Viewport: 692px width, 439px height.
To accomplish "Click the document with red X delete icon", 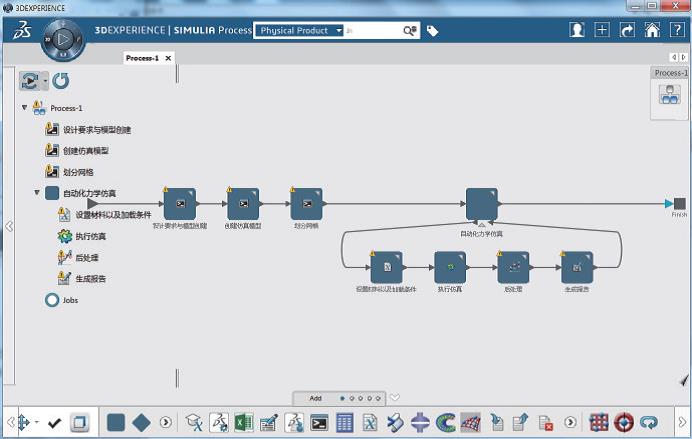I will pyautogui.click(x=545, y=423).
